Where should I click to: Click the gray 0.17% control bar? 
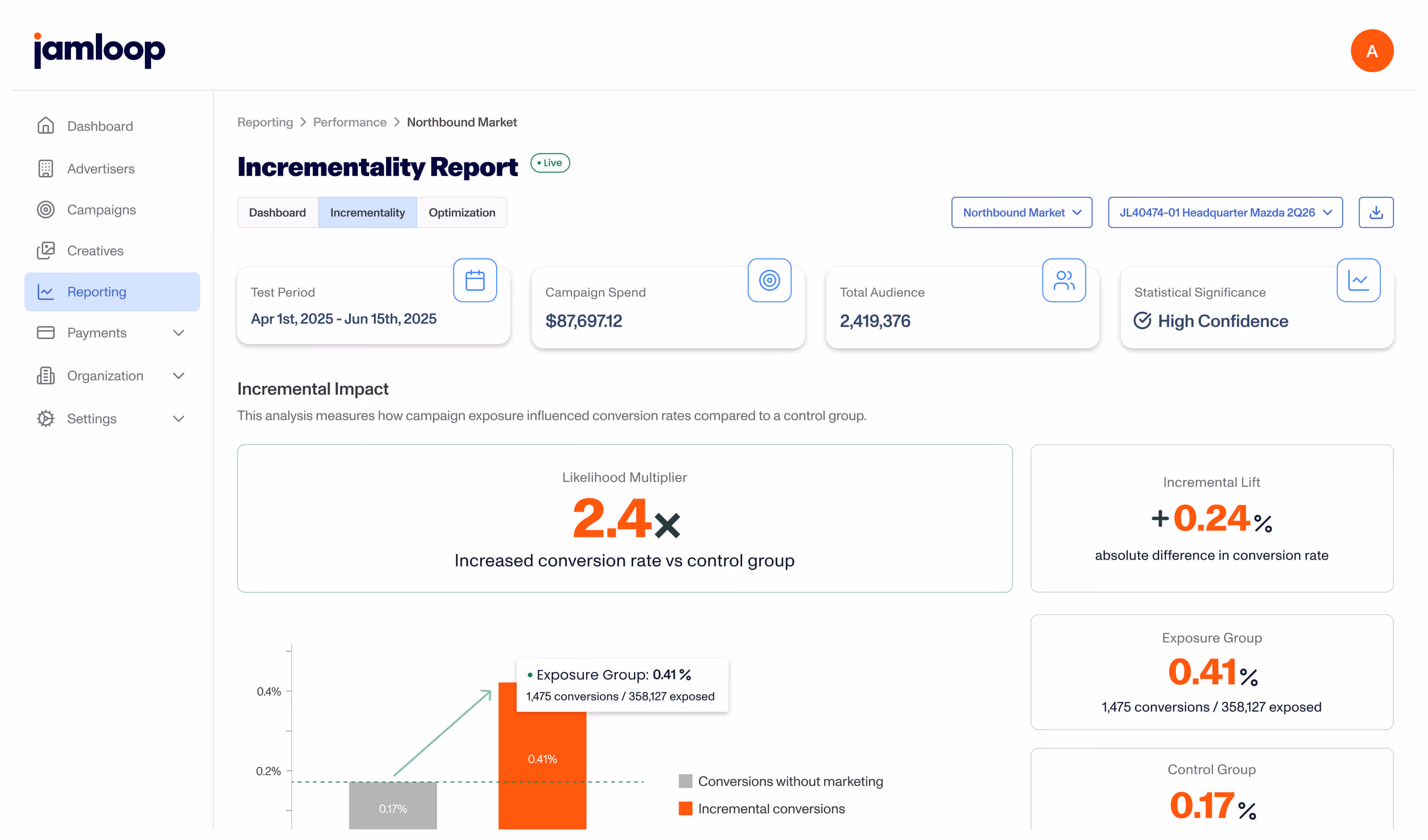click(x=392, y=805)
